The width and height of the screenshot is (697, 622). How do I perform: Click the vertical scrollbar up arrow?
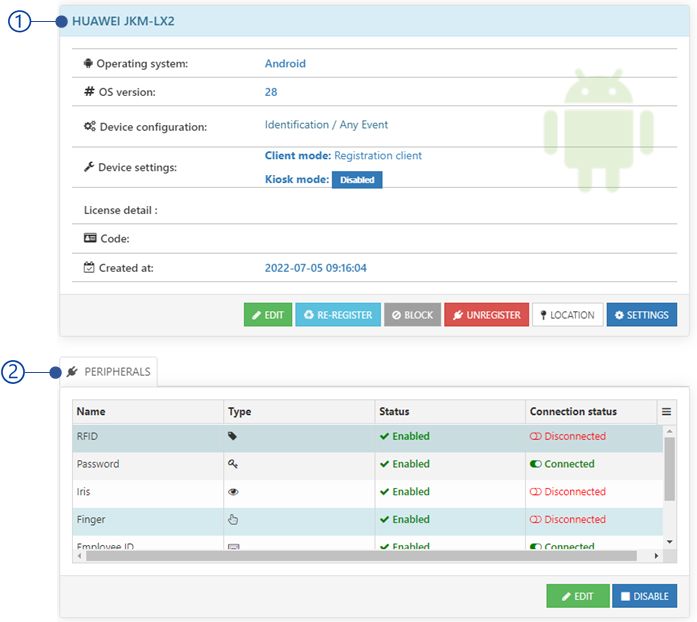(669, 431)
